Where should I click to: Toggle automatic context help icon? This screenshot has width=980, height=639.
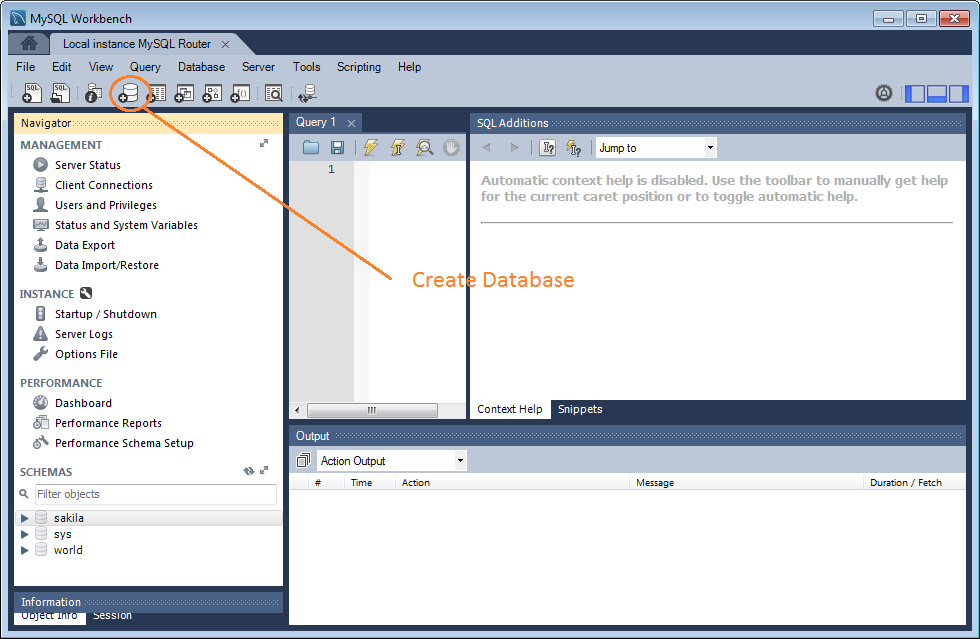574,148
